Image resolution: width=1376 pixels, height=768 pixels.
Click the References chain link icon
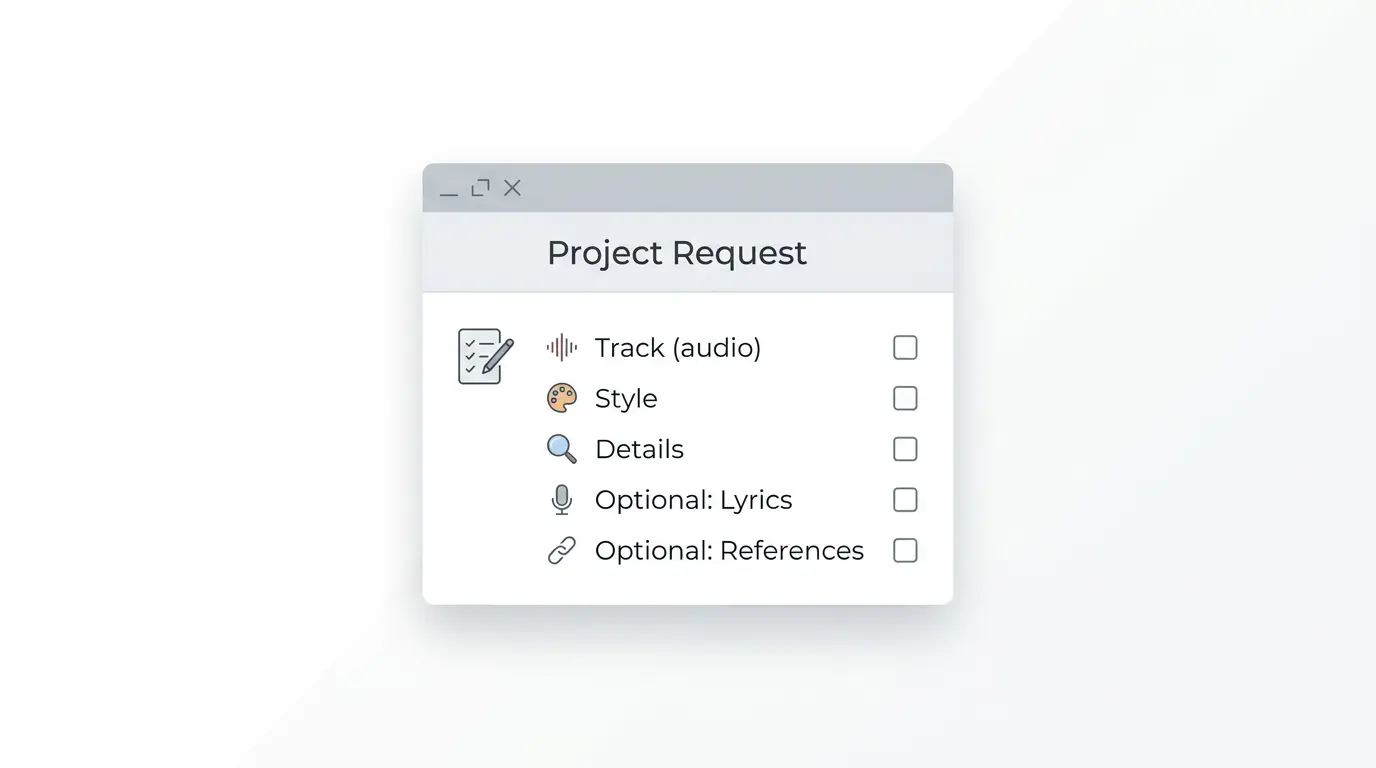pyautogui.click(x=562, y=551)
